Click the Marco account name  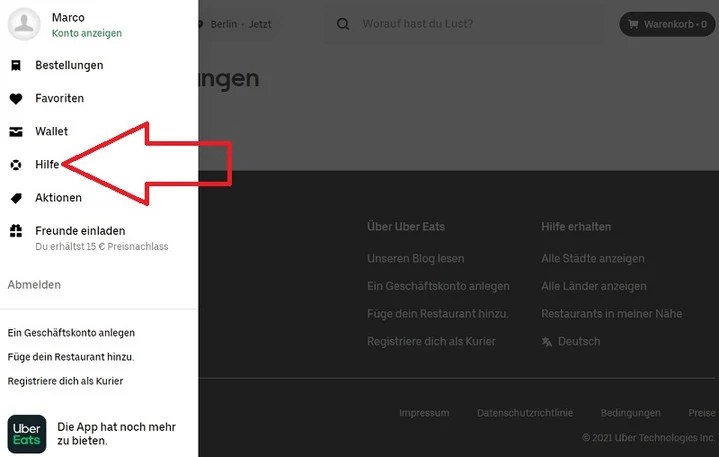coord(68,17)
